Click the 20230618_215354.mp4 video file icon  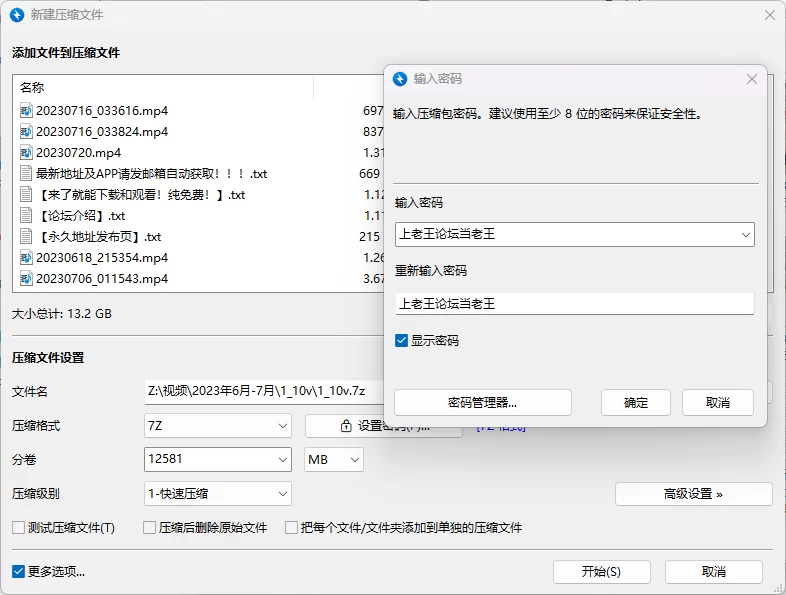(x=26, y=257)
